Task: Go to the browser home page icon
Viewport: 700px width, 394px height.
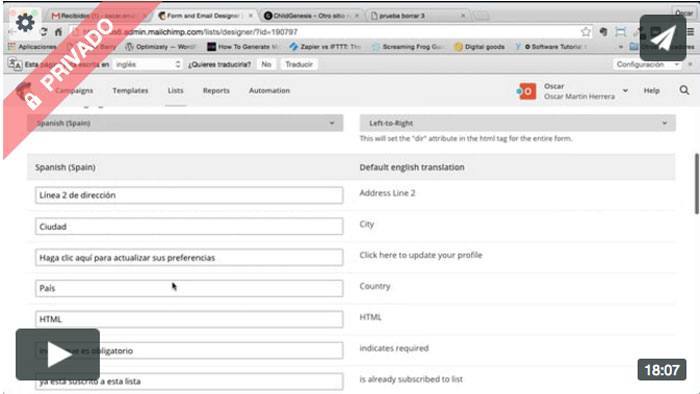Action: [58, 32]
